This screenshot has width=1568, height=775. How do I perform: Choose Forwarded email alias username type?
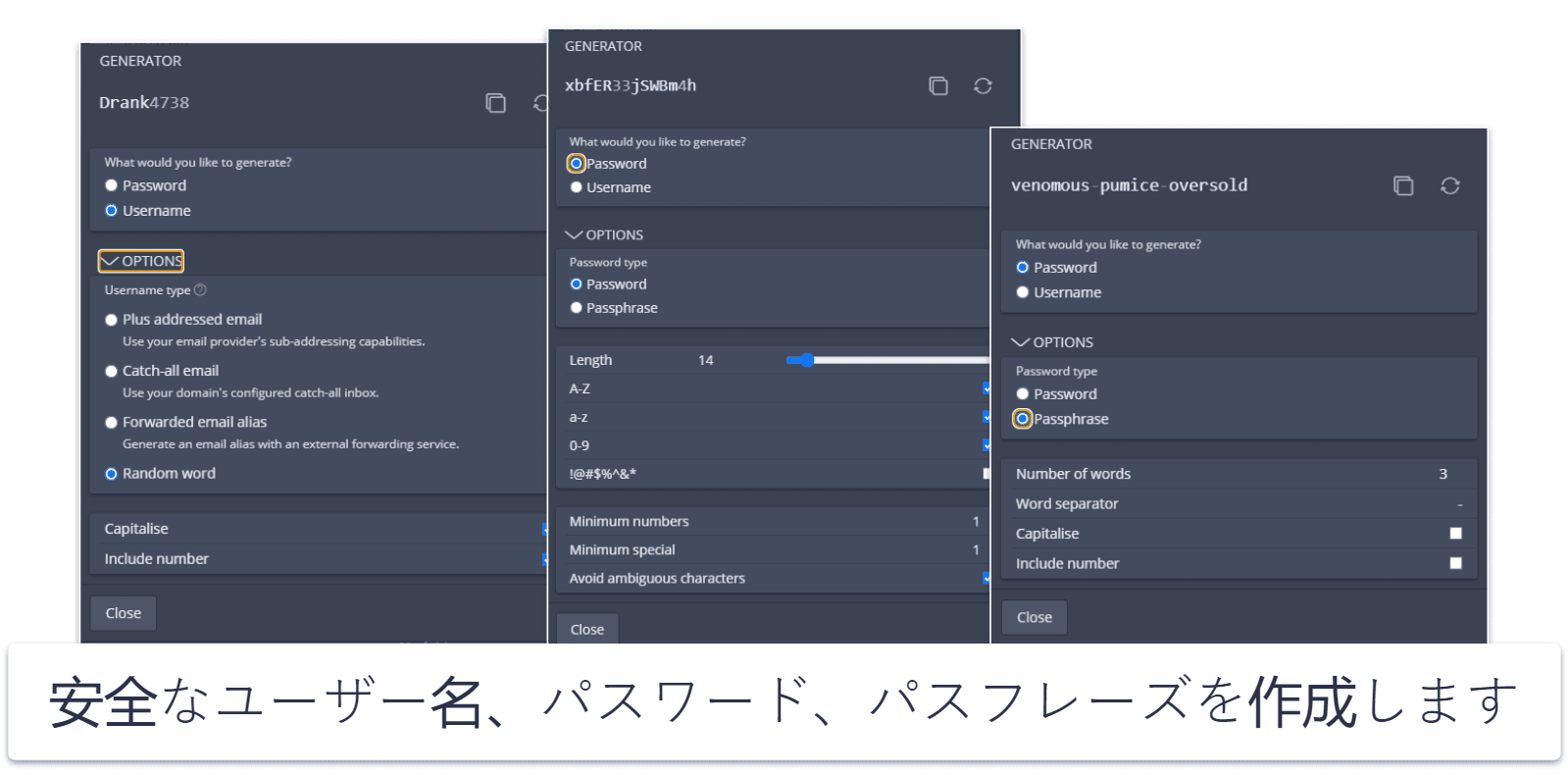[x=111, y=423]
